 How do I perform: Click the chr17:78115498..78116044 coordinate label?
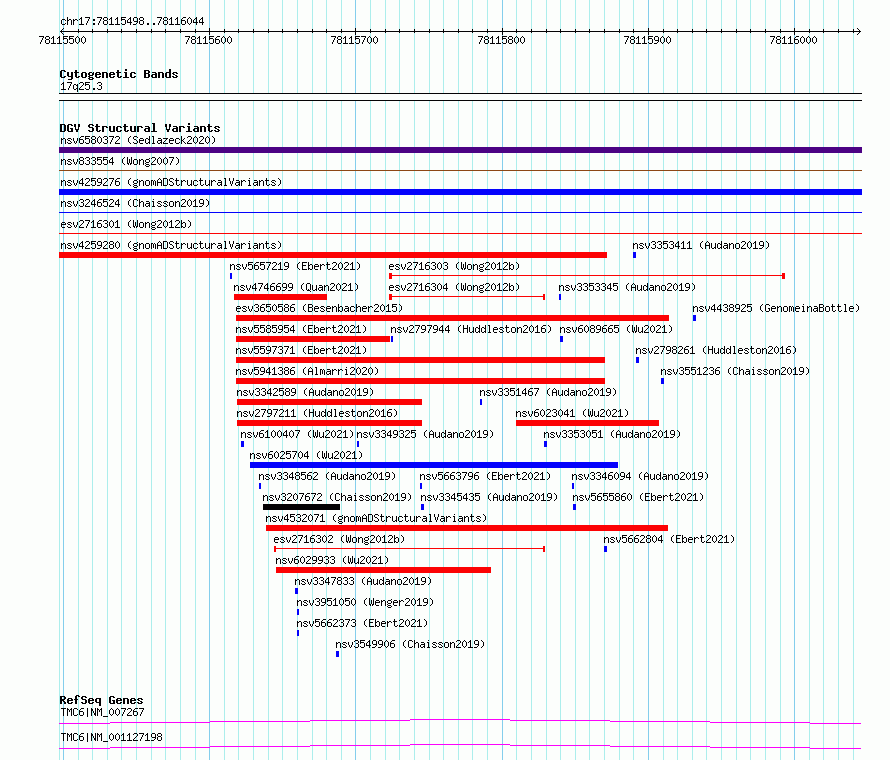click(x=132, y=21)
